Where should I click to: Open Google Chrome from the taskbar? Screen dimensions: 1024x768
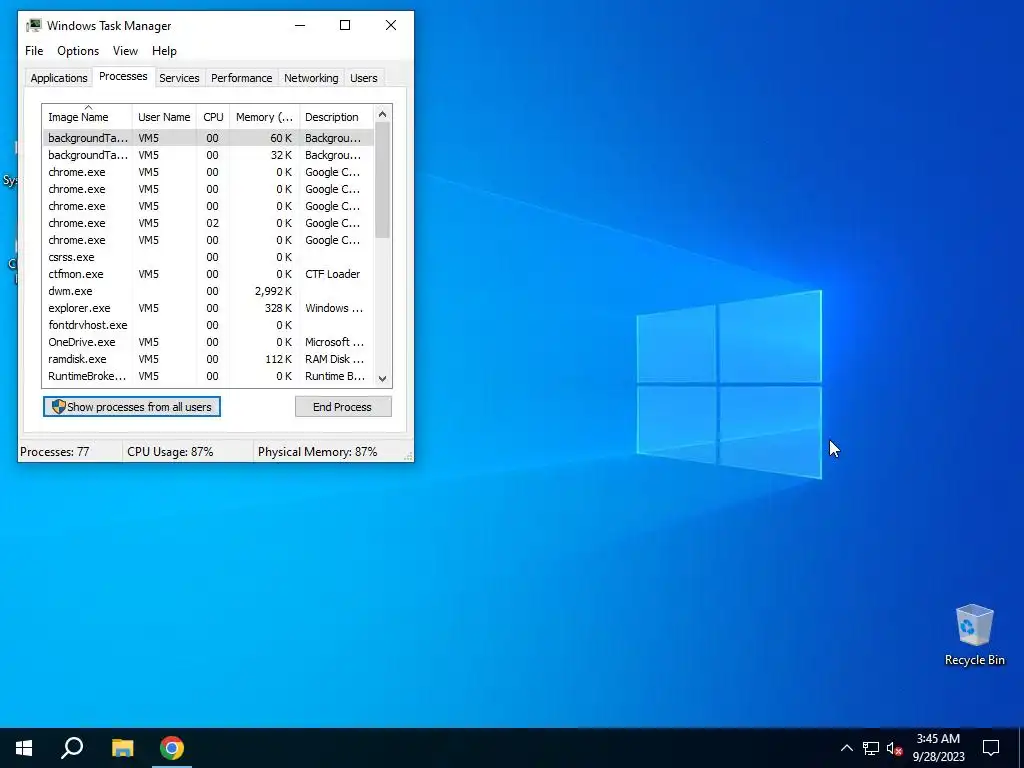(x=172, y=748)
